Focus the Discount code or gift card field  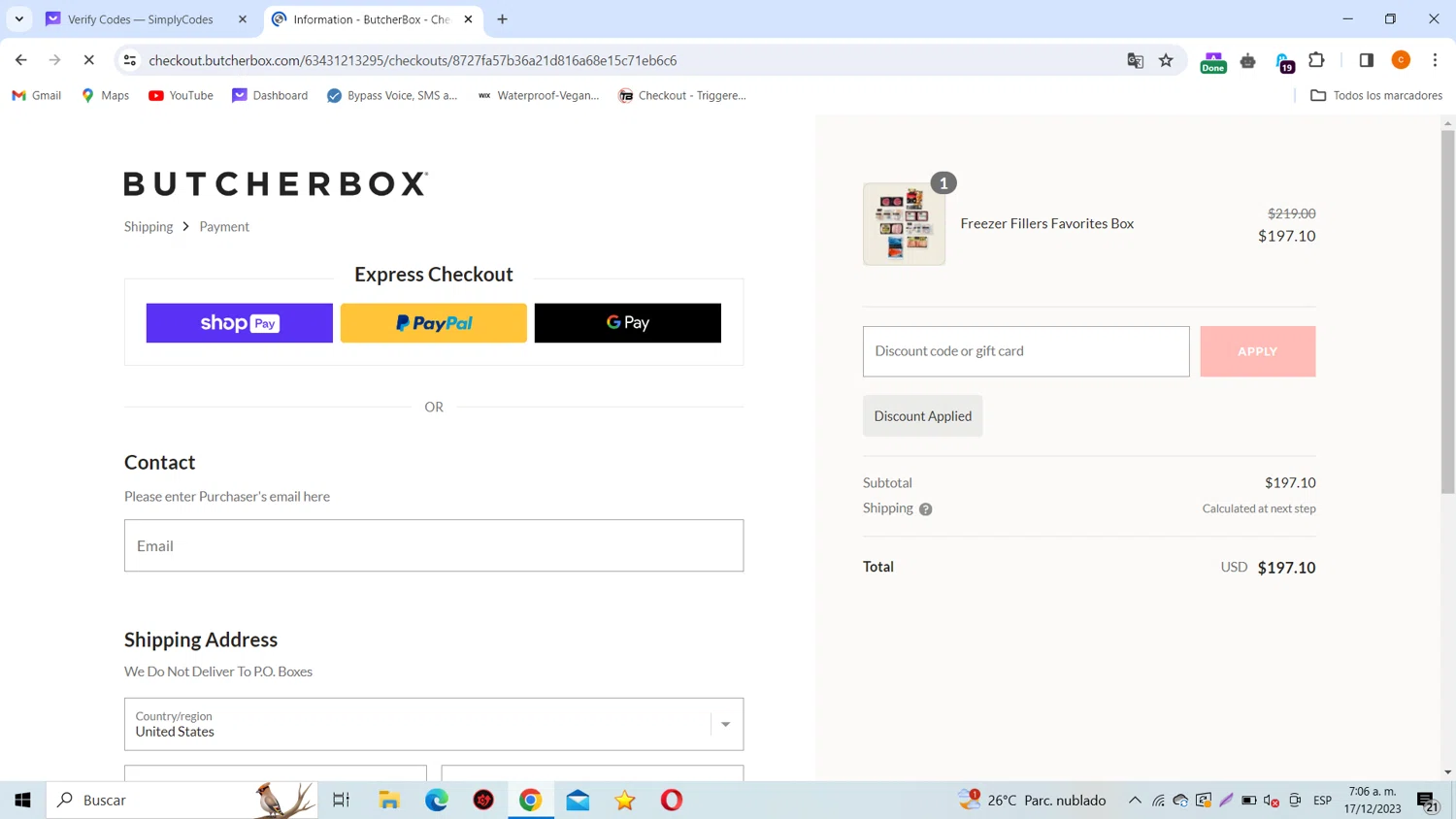[x=1026, y=351]
